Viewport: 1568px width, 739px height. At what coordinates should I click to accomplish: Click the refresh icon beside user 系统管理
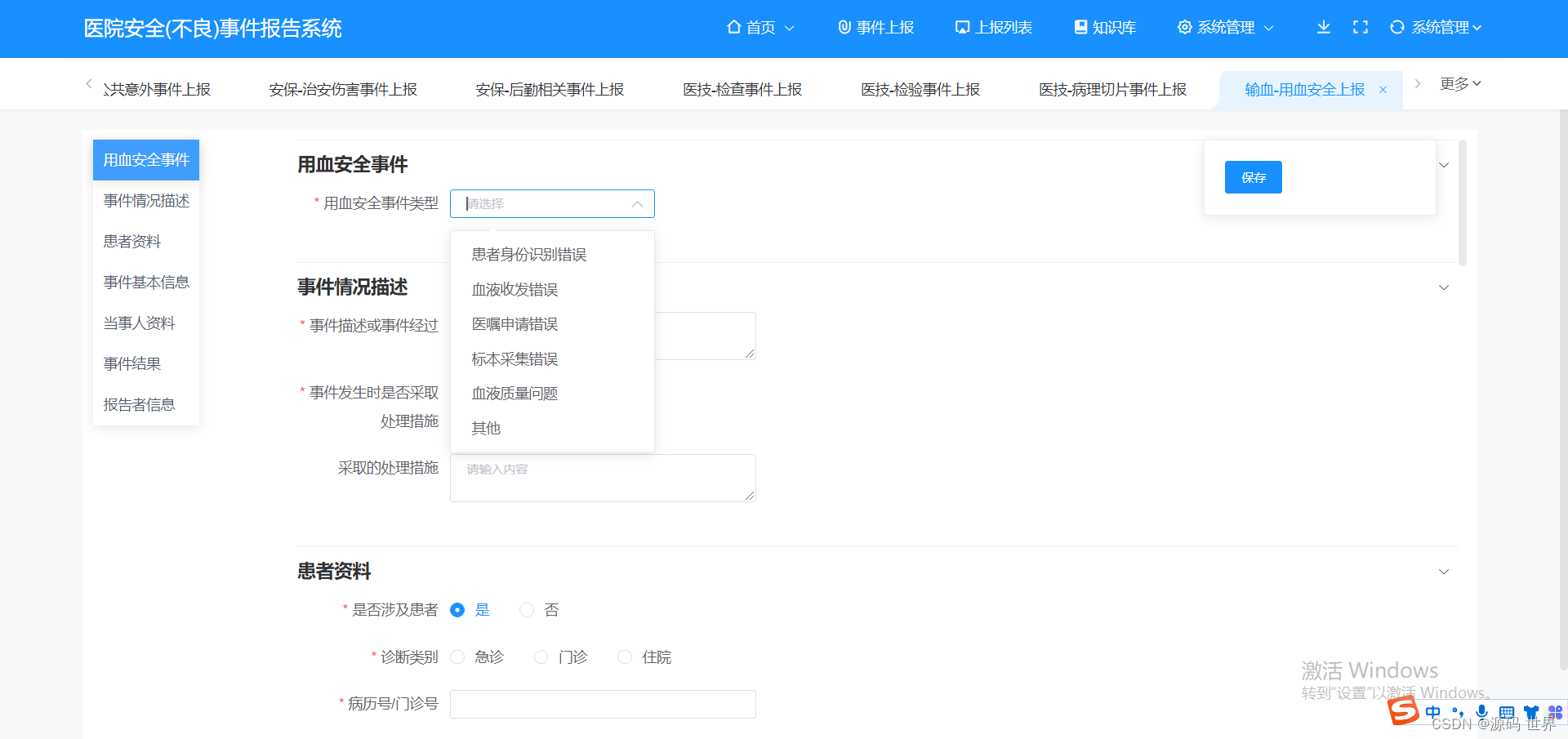[1397, 27]
